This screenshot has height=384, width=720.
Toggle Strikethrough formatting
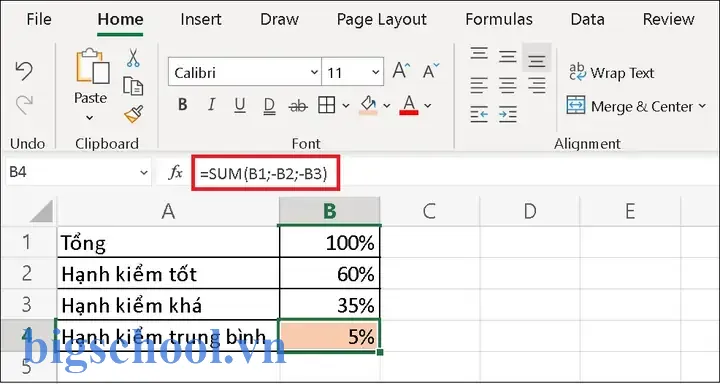click(x=298, y=106)
